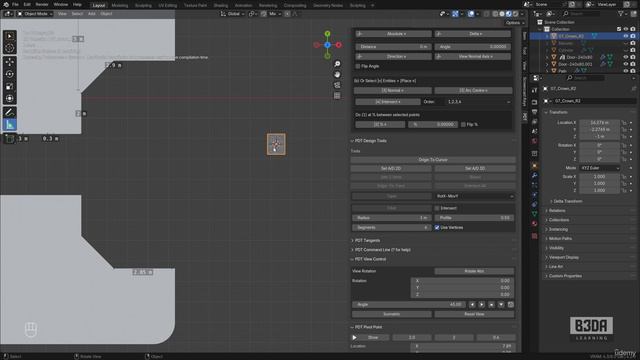Click the Reset View button
This screenshot has height=360, width=640.
(474, 314)
